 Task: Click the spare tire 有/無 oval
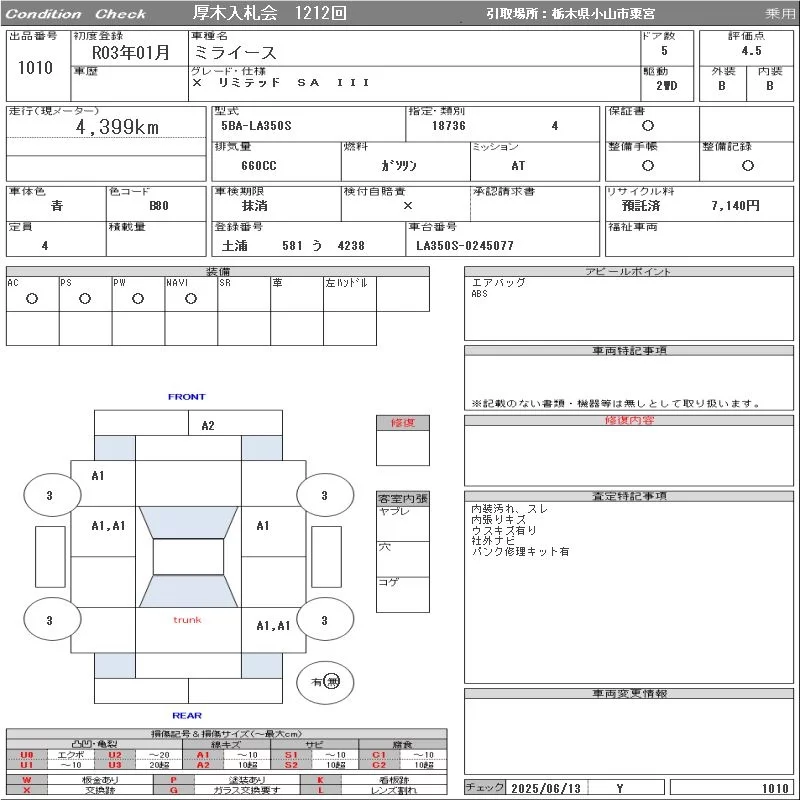pyautogui.click(x=325, y=682)
